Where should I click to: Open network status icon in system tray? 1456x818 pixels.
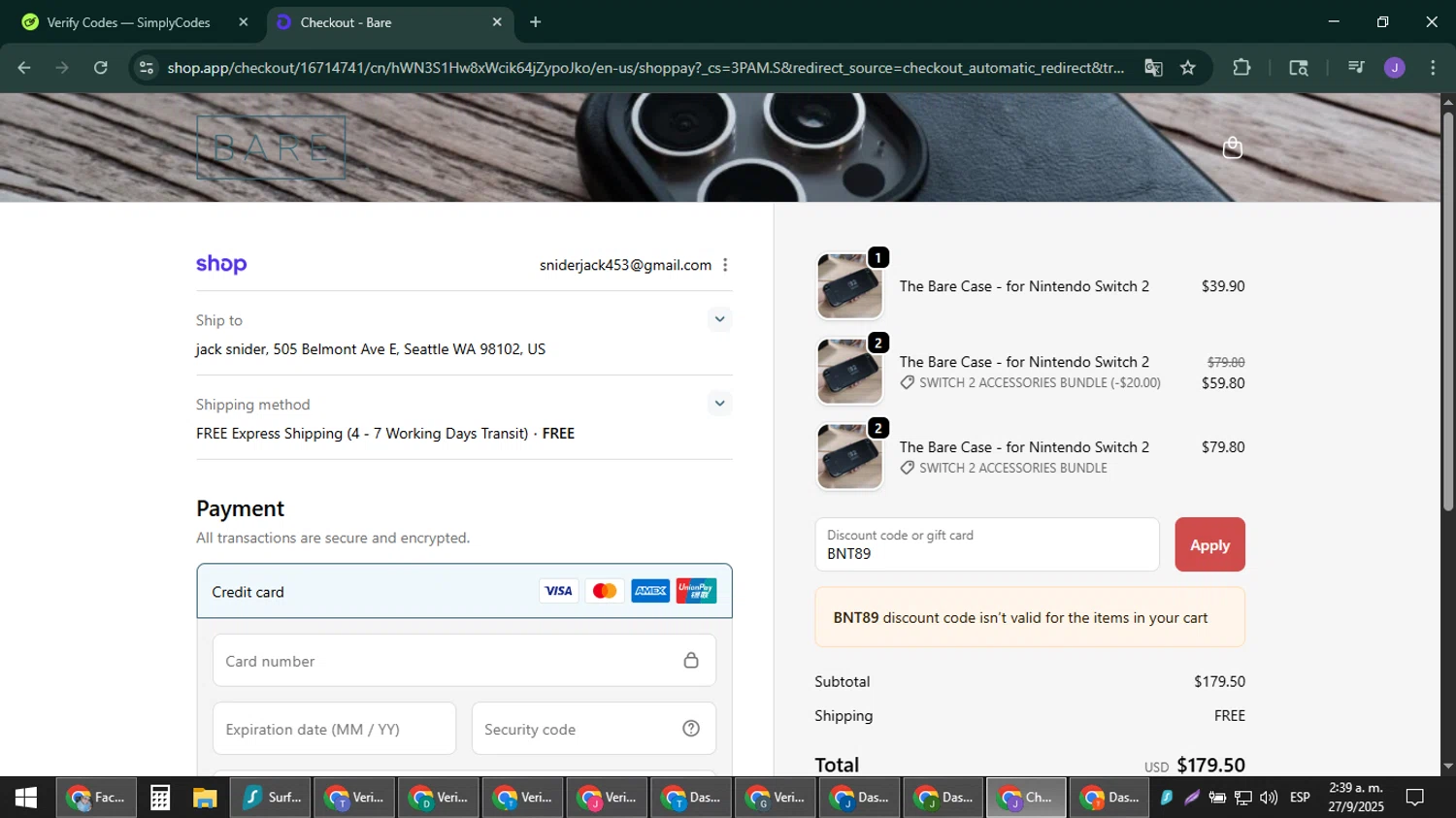1242,798
